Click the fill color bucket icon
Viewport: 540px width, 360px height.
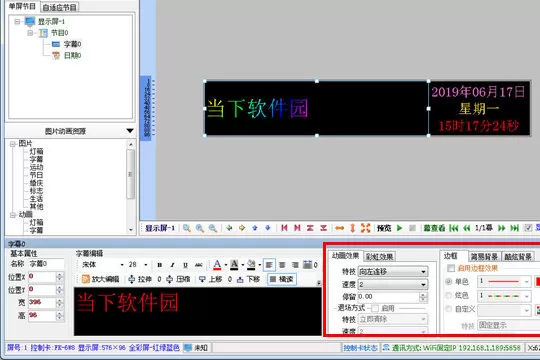click(251, 265)
